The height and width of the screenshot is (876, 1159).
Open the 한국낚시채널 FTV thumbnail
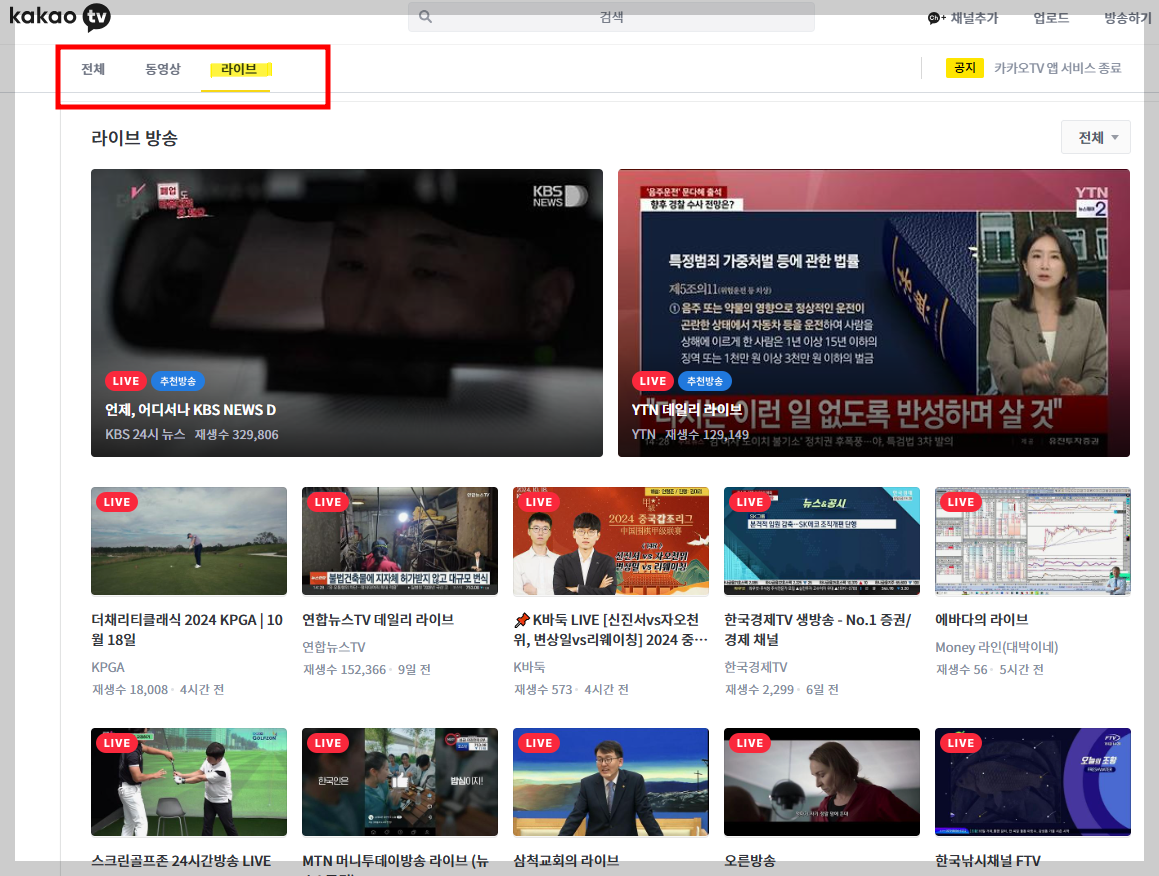pyautogui.click(x=1033, y=782)
